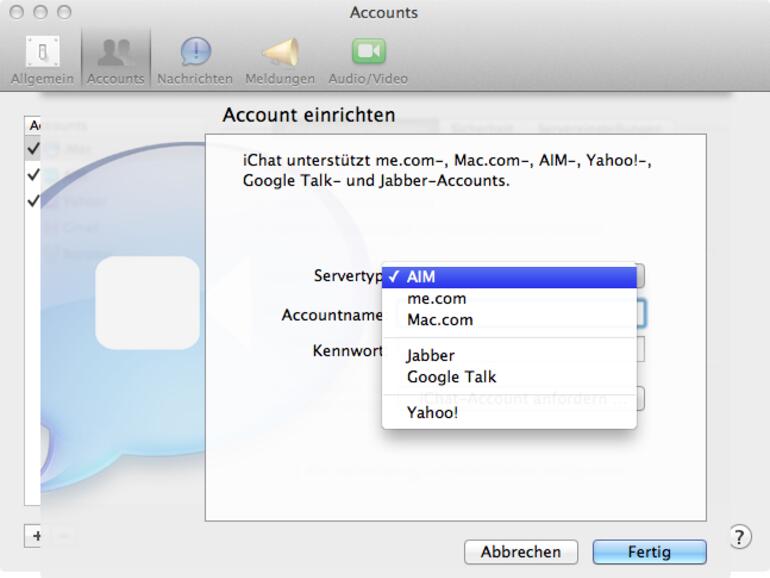Toggle the first account checkbox in list
This screenshot has height=578, width=770.
tap(33, 148)
